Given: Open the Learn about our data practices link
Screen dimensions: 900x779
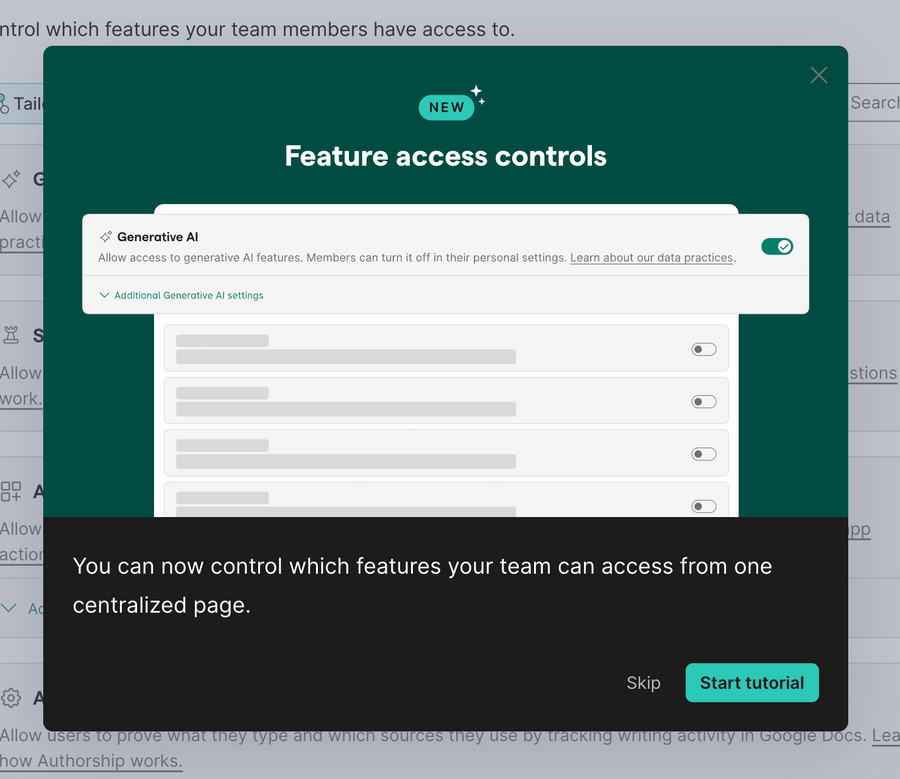Looking at the screenshot, I should pos(651,258).
